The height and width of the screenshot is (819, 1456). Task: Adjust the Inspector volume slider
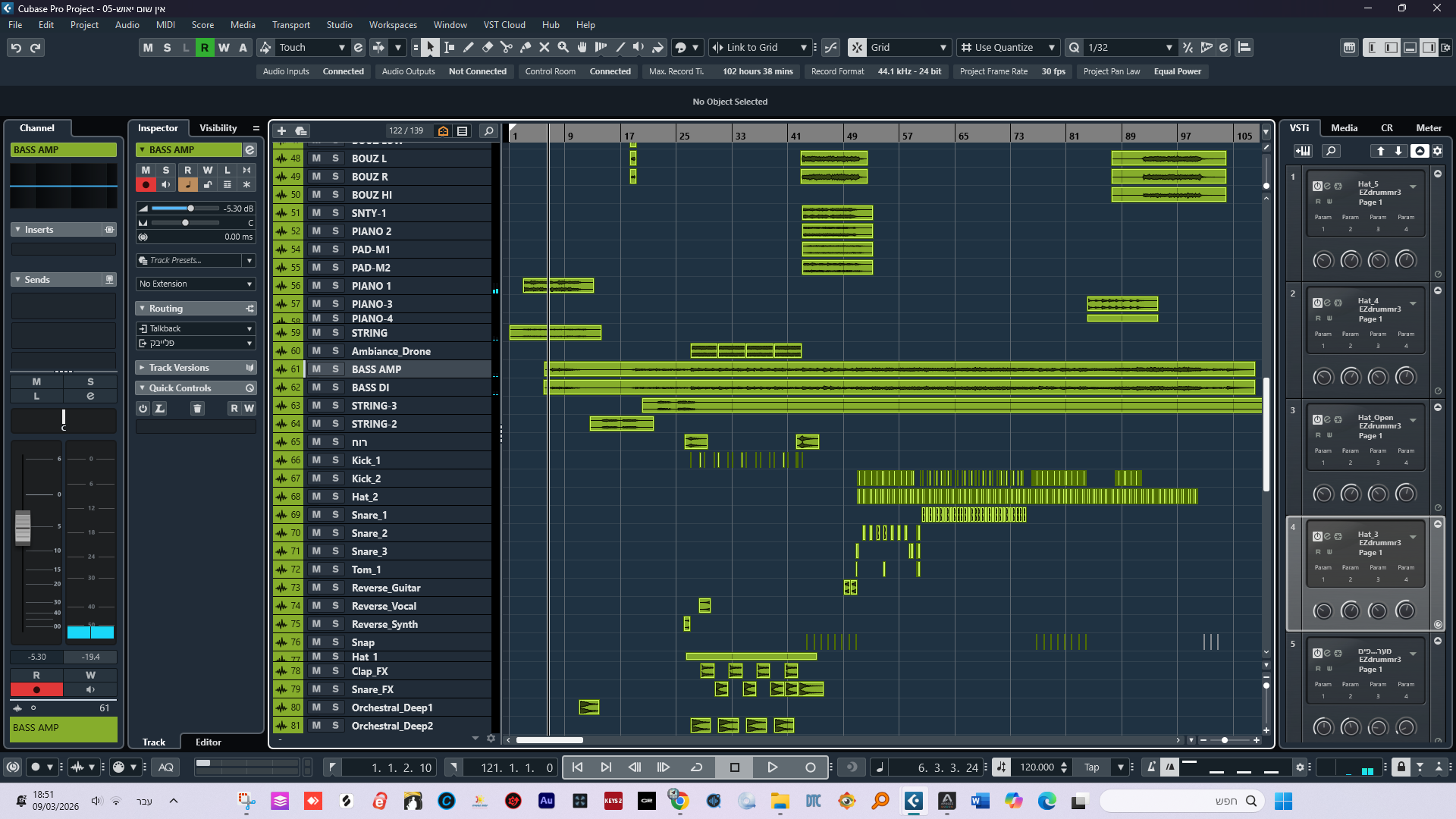pyautogui.click(x=191, y=209)
